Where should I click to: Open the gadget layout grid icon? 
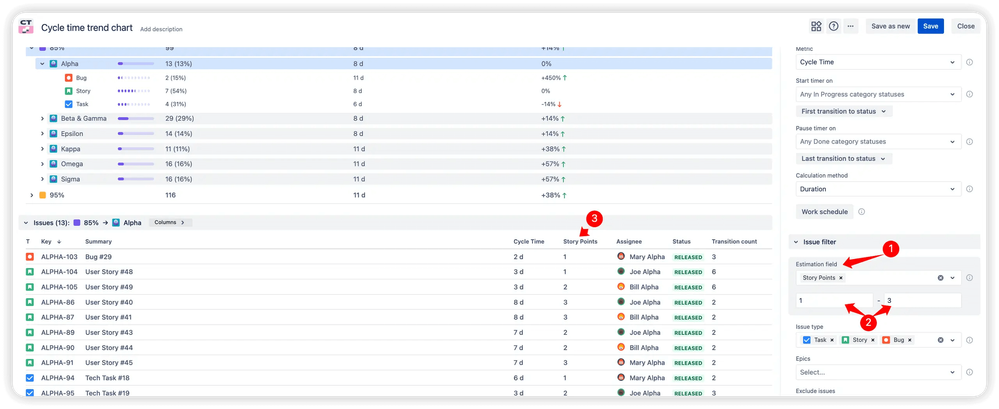816,27
